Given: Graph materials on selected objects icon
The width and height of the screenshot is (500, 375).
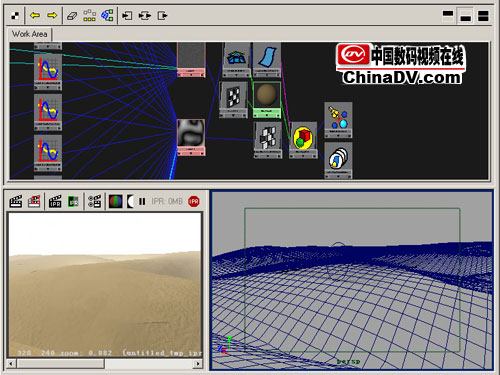Looking at the screenshot, I should 107,15.
